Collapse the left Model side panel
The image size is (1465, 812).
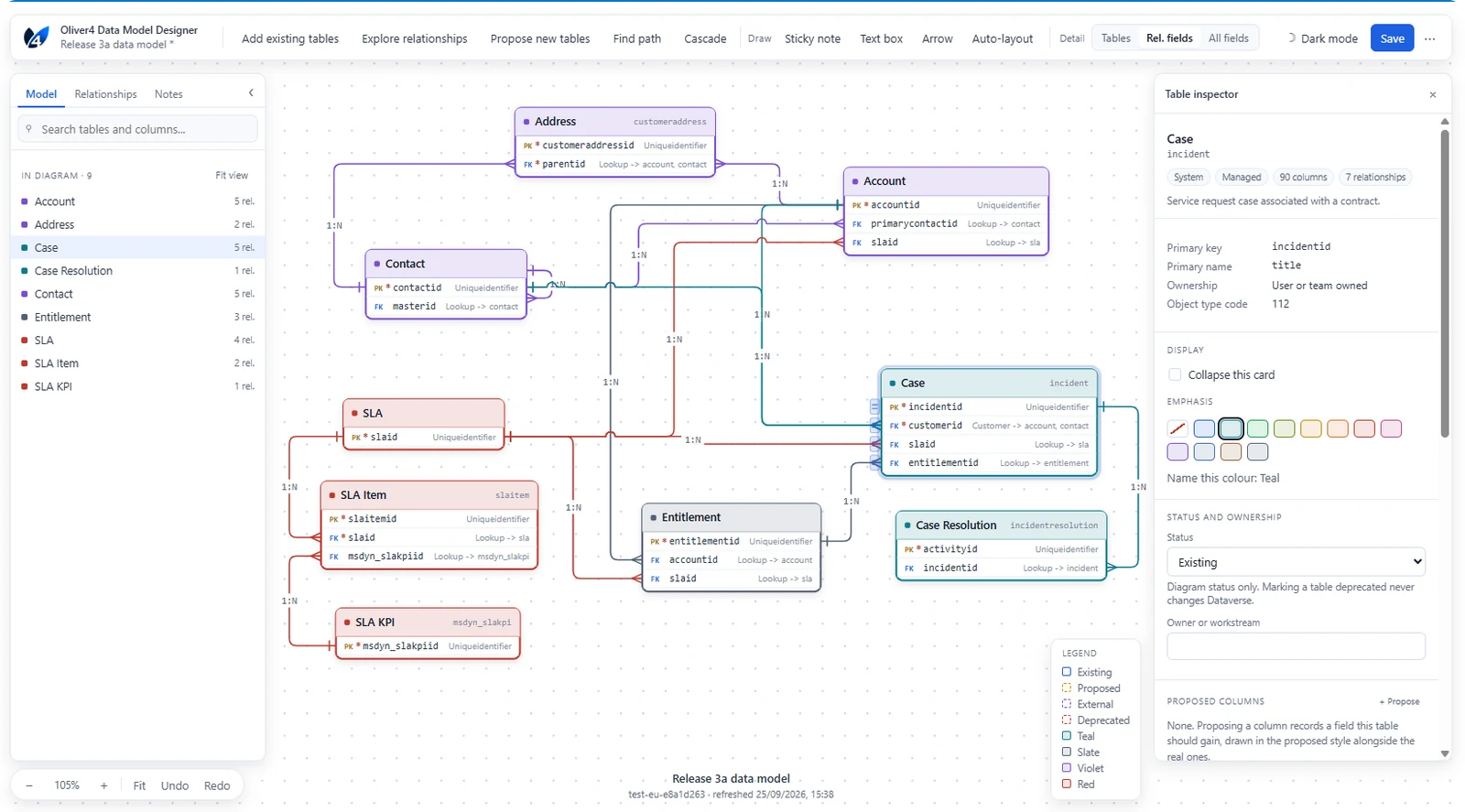pyautogui.click(x=251, y=93)
